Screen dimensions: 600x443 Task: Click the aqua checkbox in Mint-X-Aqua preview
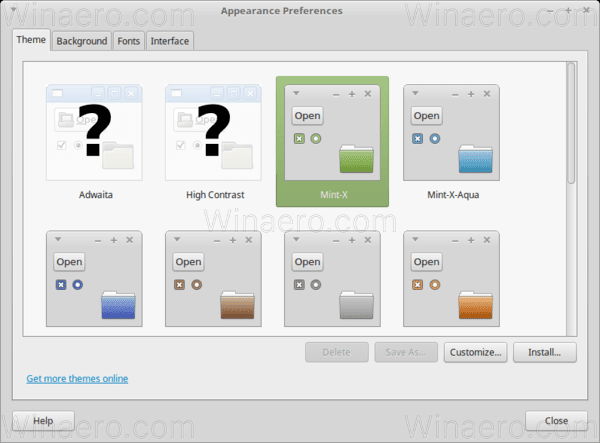tap(417, 138)
